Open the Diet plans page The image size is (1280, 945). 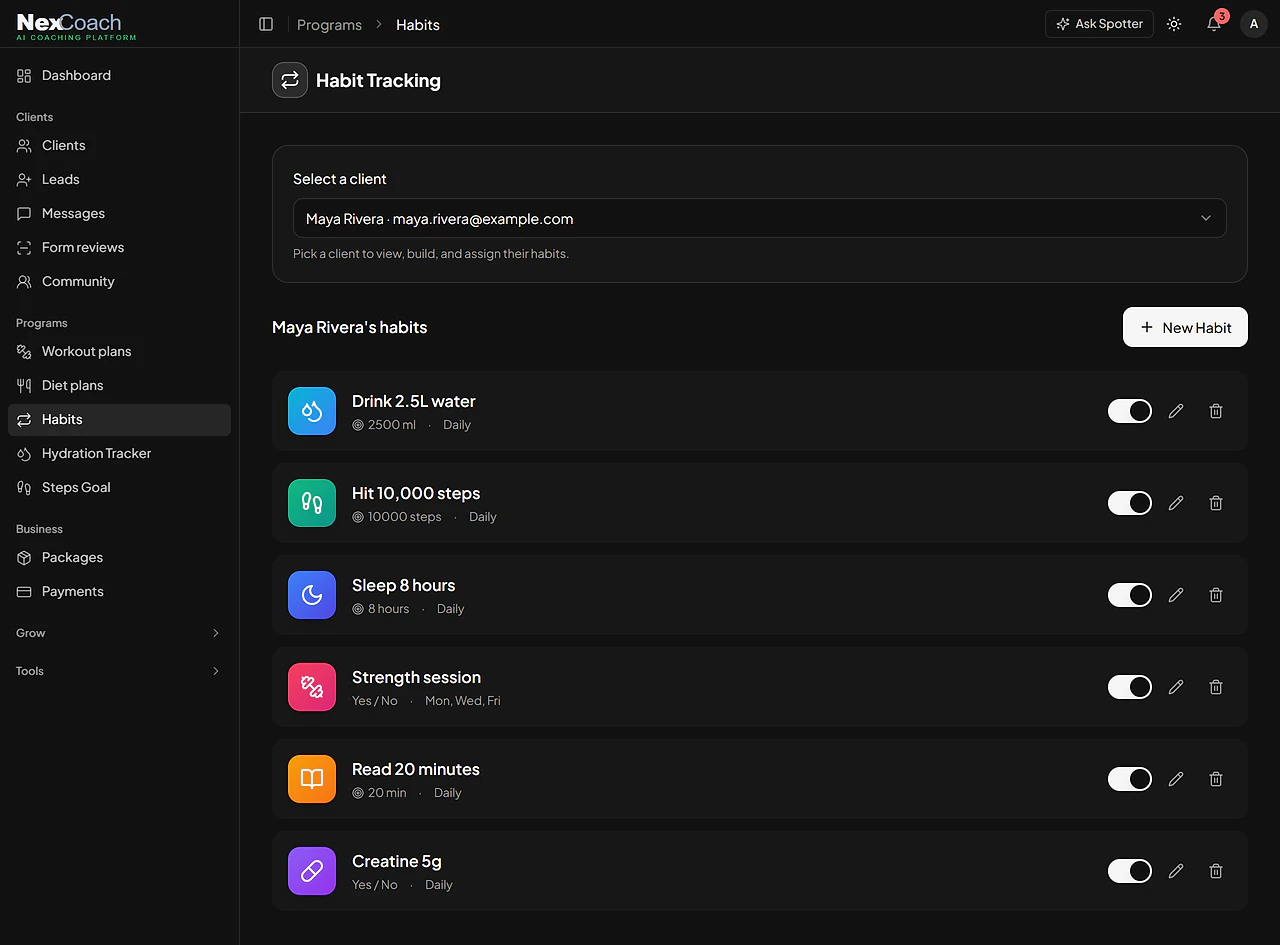119,385
